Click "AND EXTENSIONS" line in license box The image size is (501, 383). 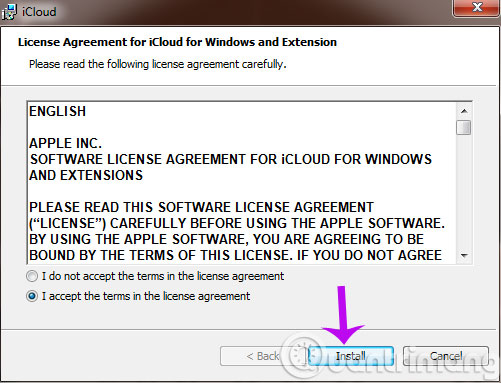click(86, 175)
